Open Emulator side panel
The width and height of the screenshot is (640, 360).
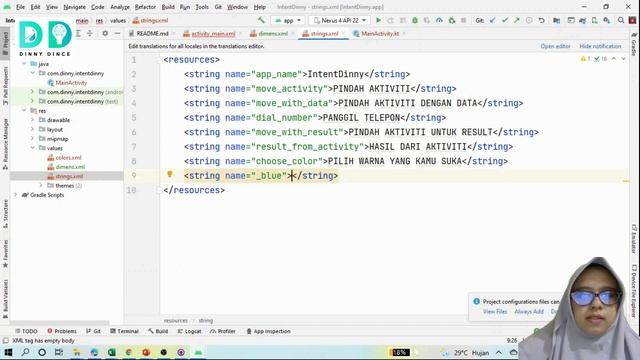point(634,239)
